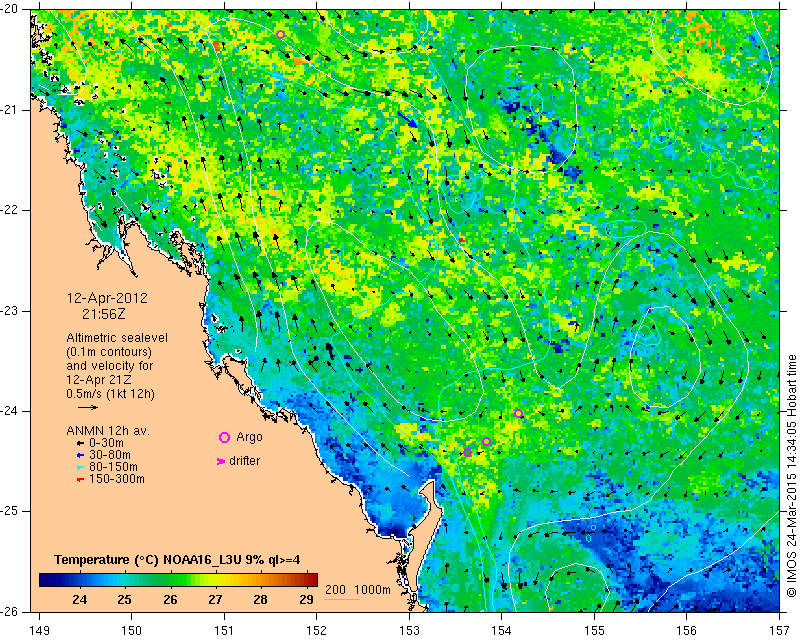Click the -21 latitude label on the left axis
The width and height of the screenshot is (800, 640).
pyautogui.click(x=10, y=110)
